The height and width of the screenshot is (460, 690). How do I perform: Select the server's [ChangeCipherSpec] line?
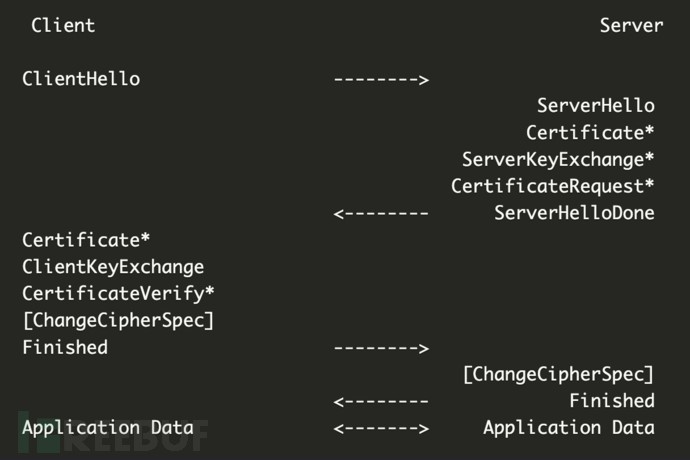(x=558, y=375)
